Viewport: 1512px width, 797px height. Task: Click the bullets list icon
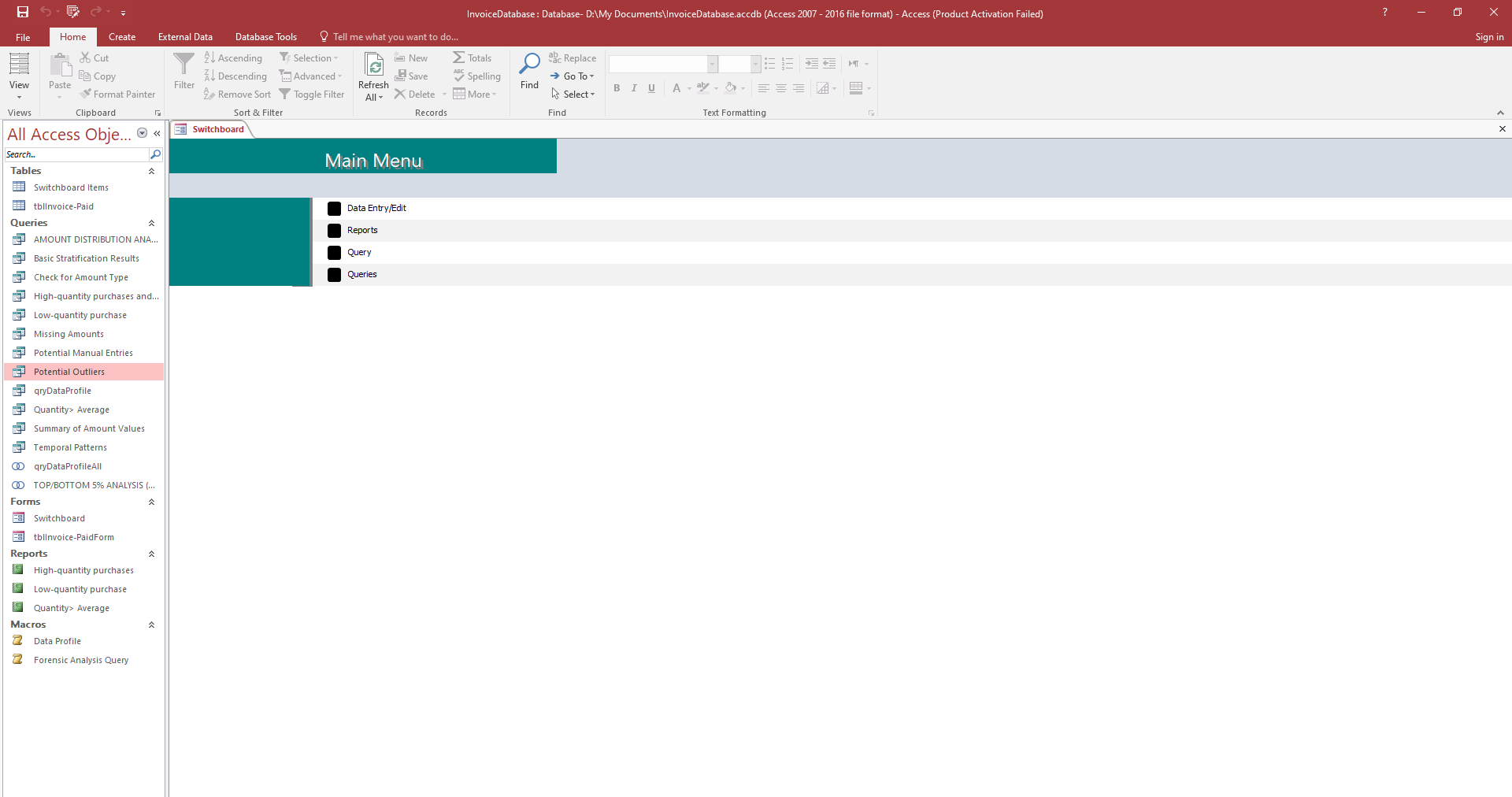(x=769, y=64)
